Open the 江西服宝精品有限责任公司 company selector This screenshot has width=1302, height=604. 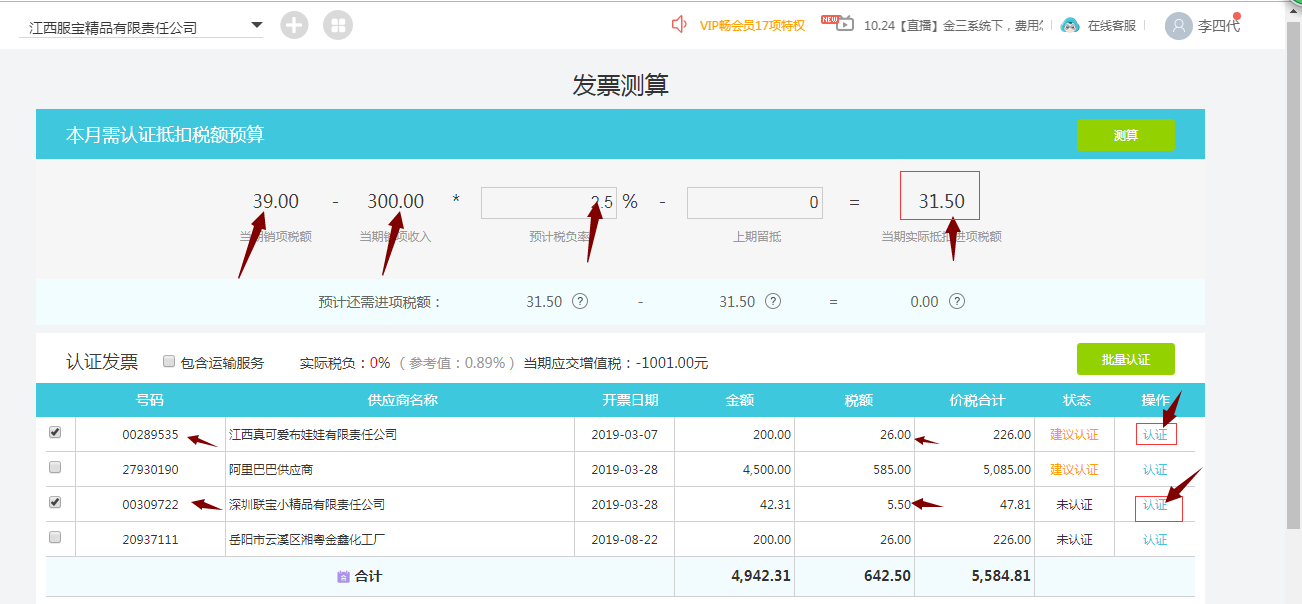(130, 27)
